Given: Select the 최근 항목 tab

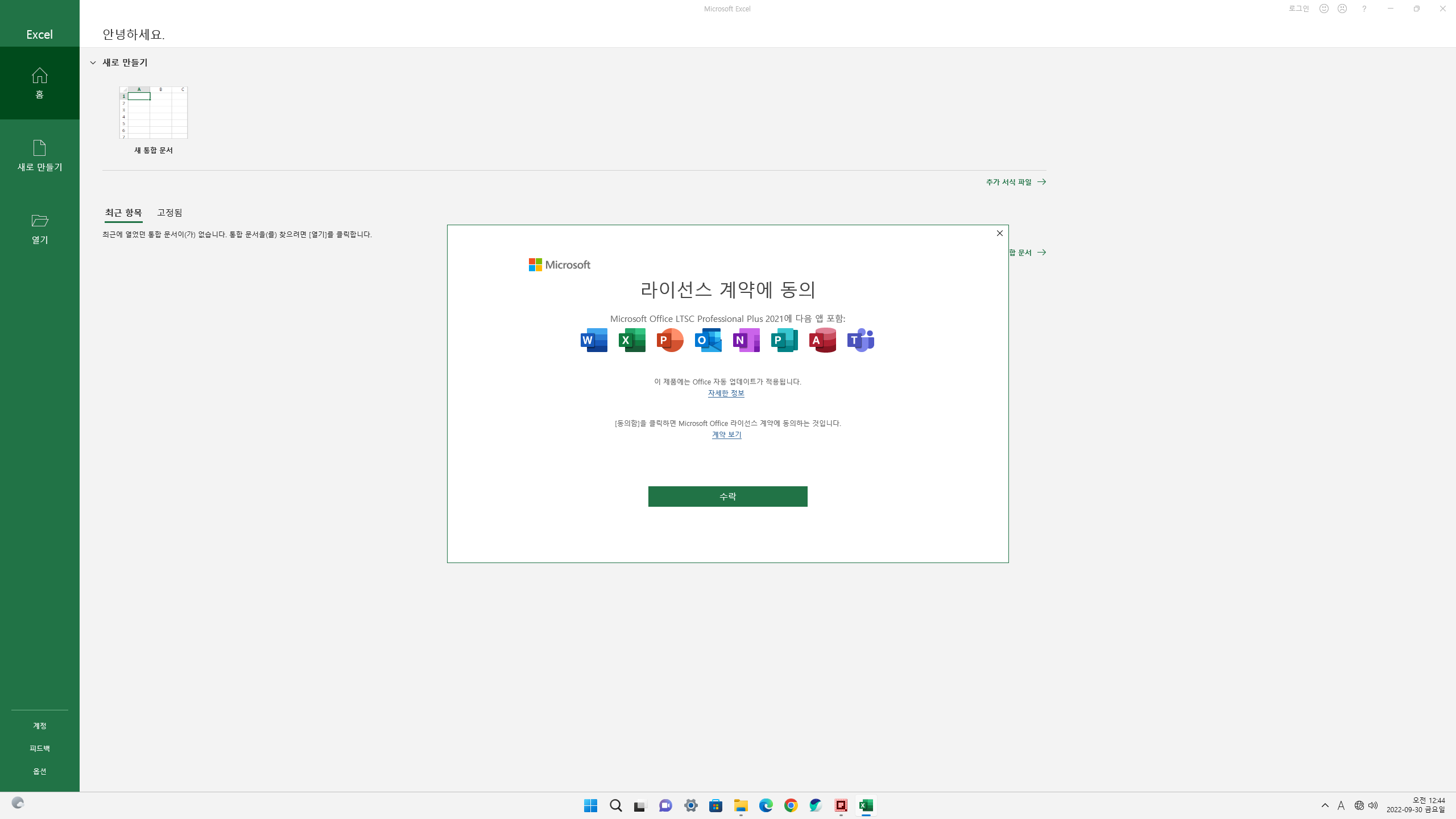Looking at the screenshot, I should click(x=123, y=213).
